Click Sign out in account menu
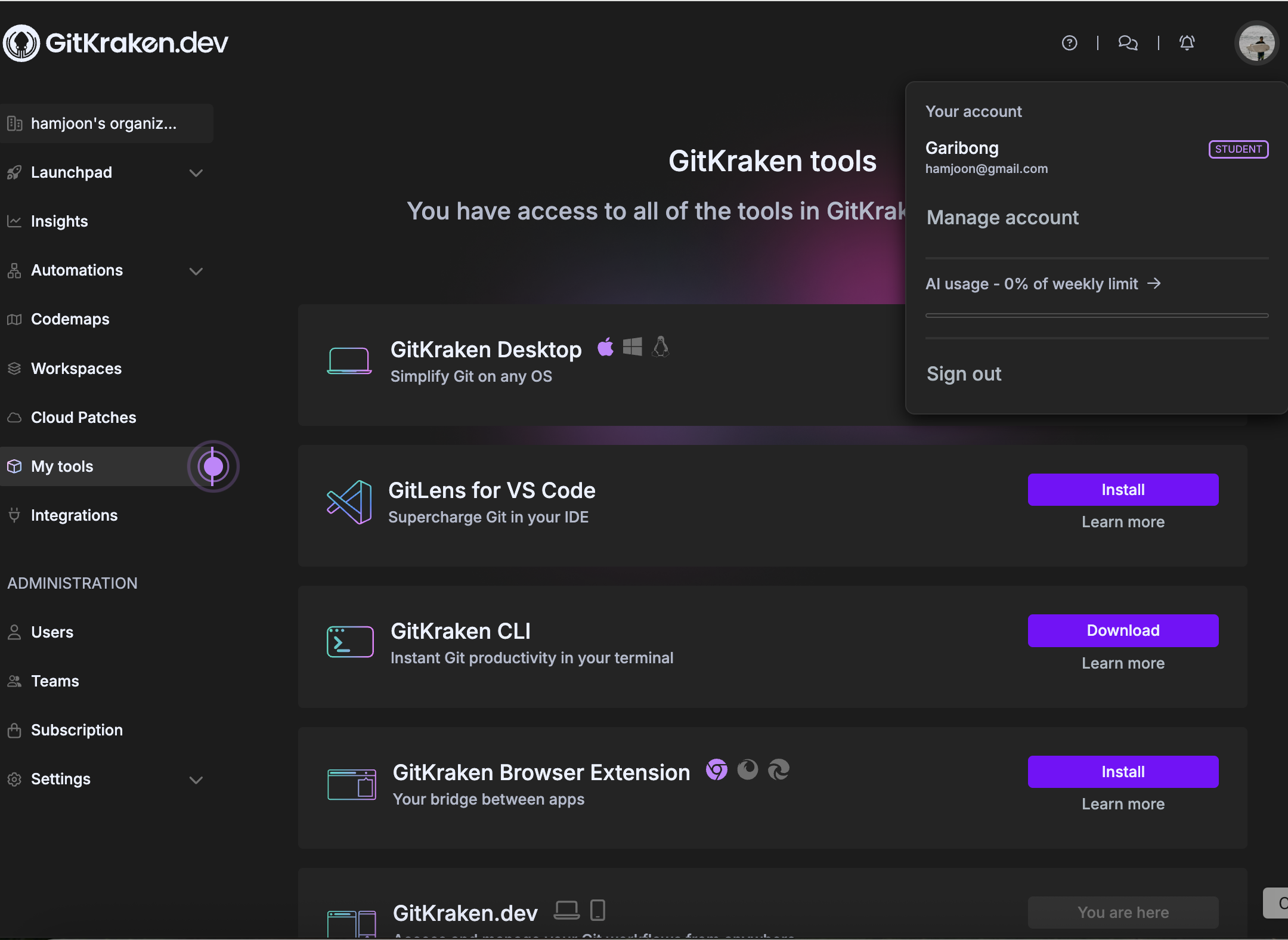The height and width of the screenshot is (940, 1288). tap(964, 374)
